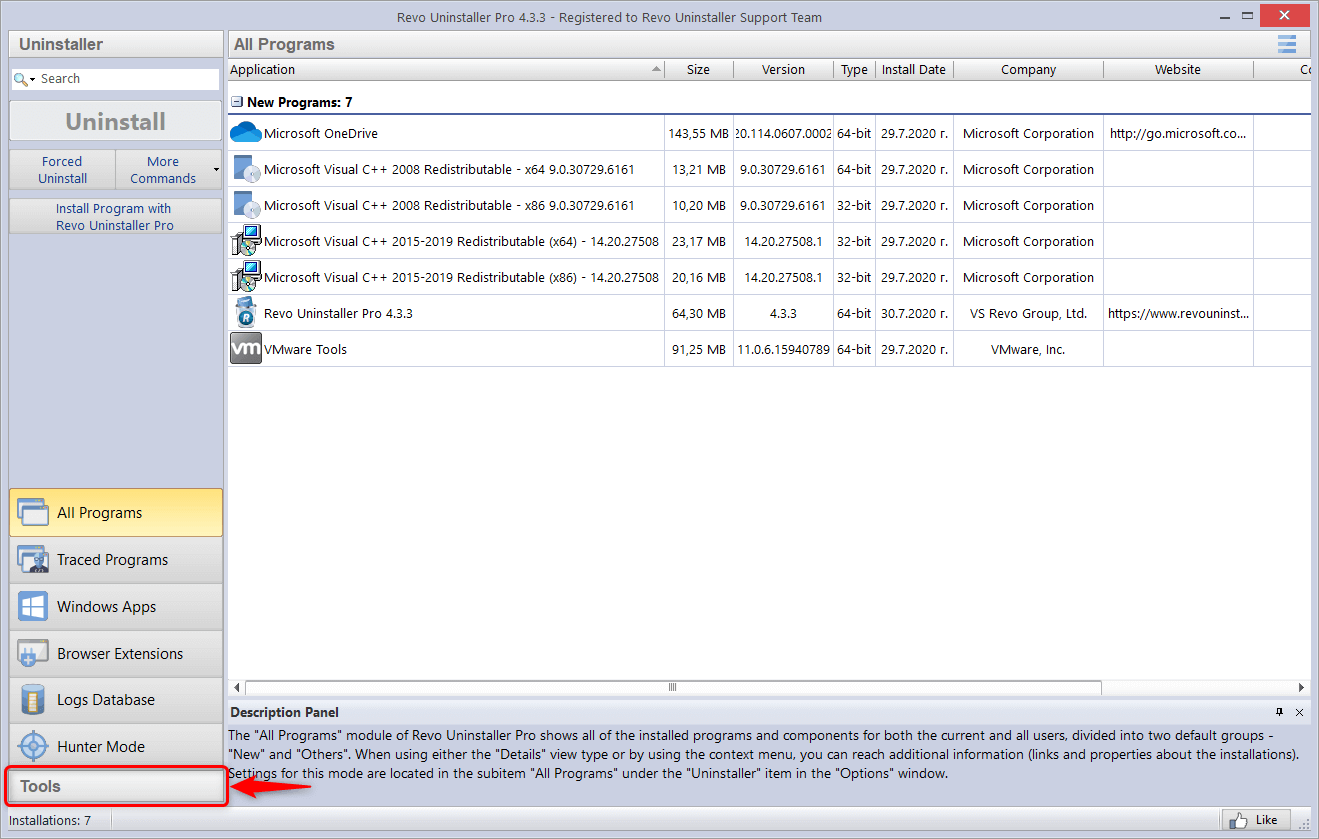Collapse the New Programs group
Screen dimensions: 1319x839
click(x=237, y=102)
